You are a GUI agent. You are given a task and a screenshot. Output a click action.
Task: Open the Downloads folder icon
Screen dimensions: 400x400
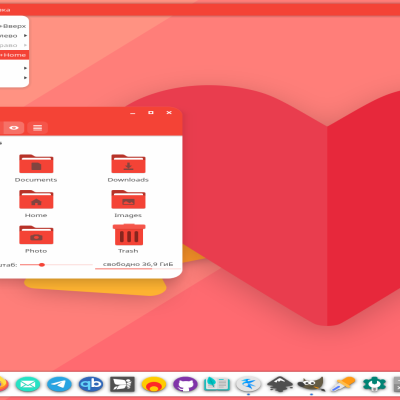coord(128,164)
